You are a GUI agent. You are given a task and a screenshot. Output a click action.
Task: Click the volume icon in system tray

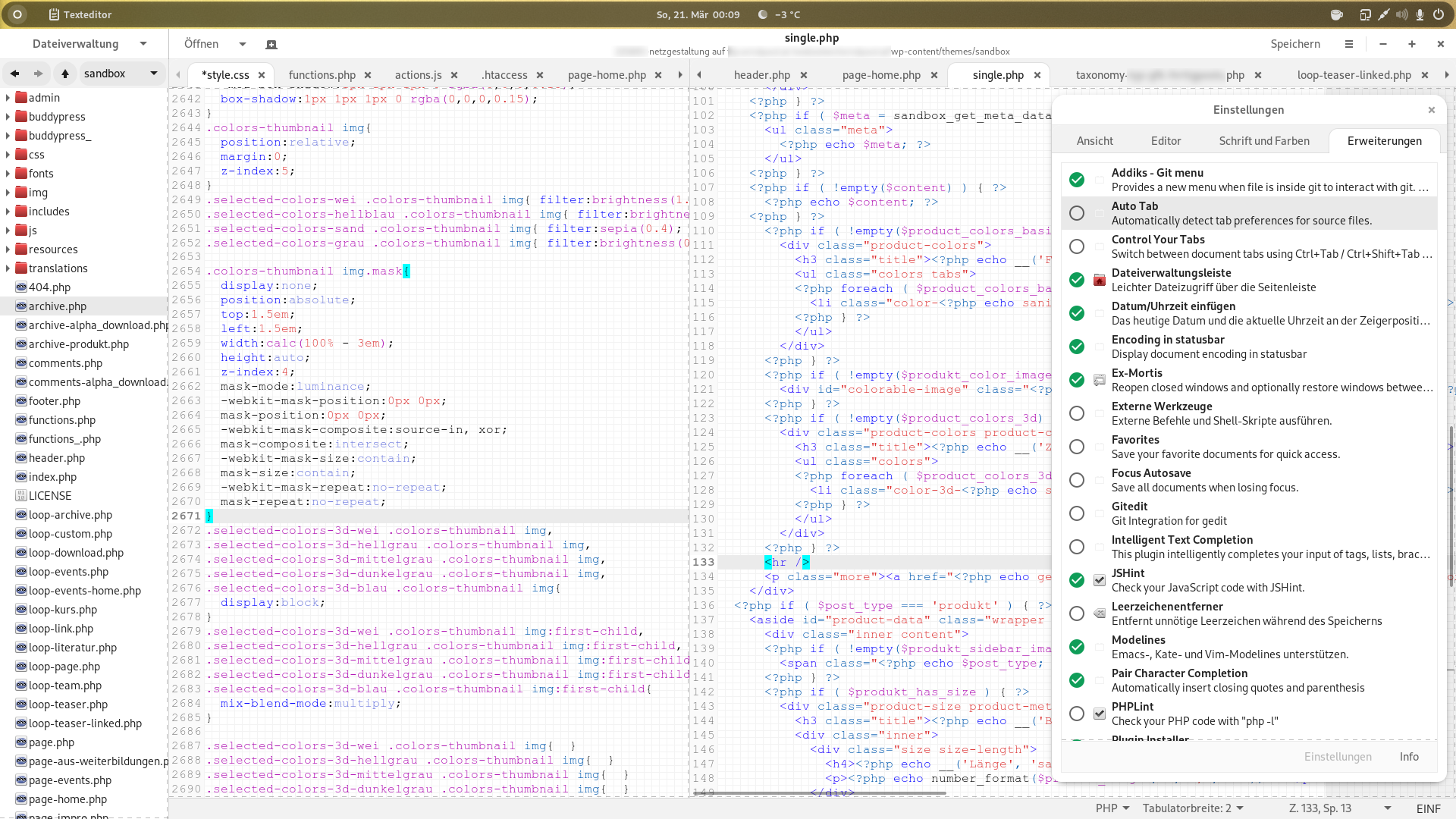point(1401,14)
